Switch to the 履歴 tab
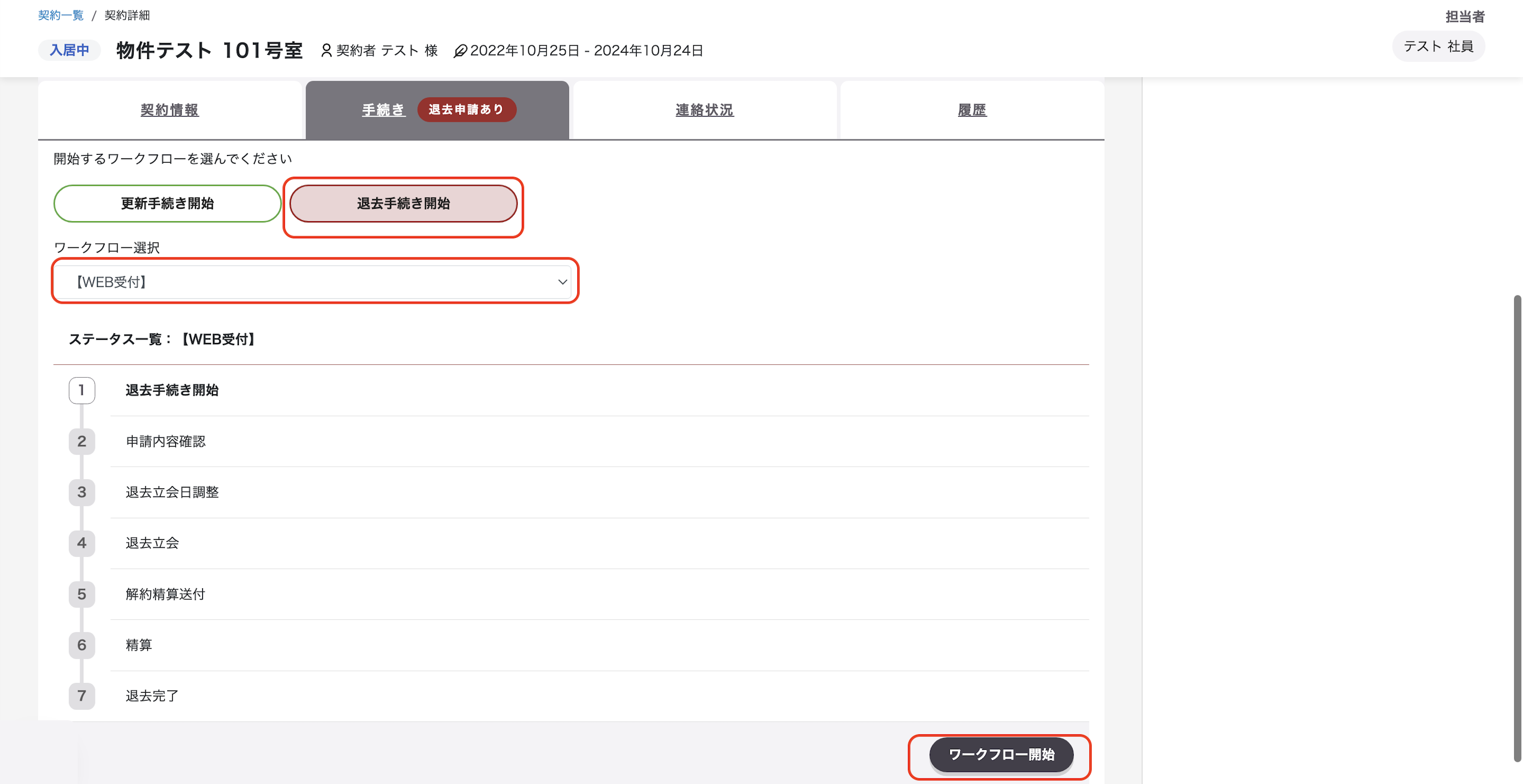1523x784 pixels. [x=972, y=110]
